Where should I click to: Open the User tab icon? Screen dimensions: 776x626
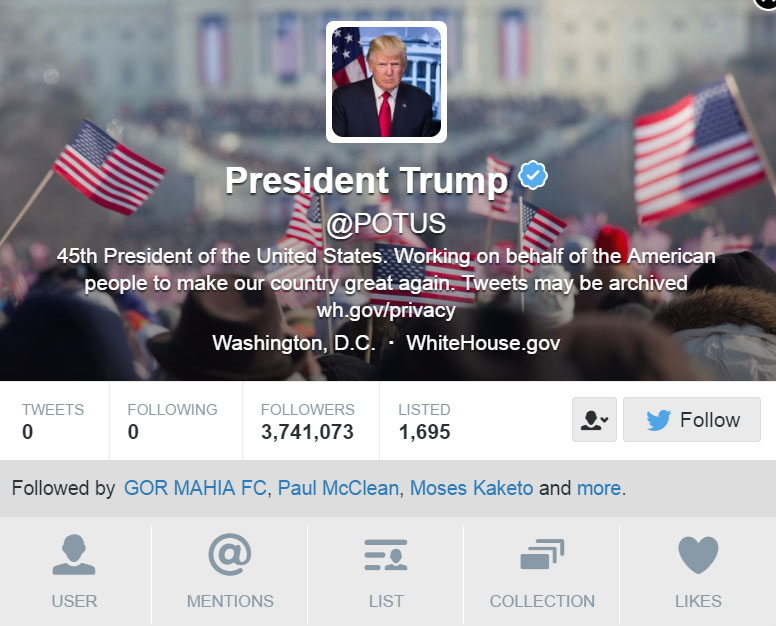[74, 554]
